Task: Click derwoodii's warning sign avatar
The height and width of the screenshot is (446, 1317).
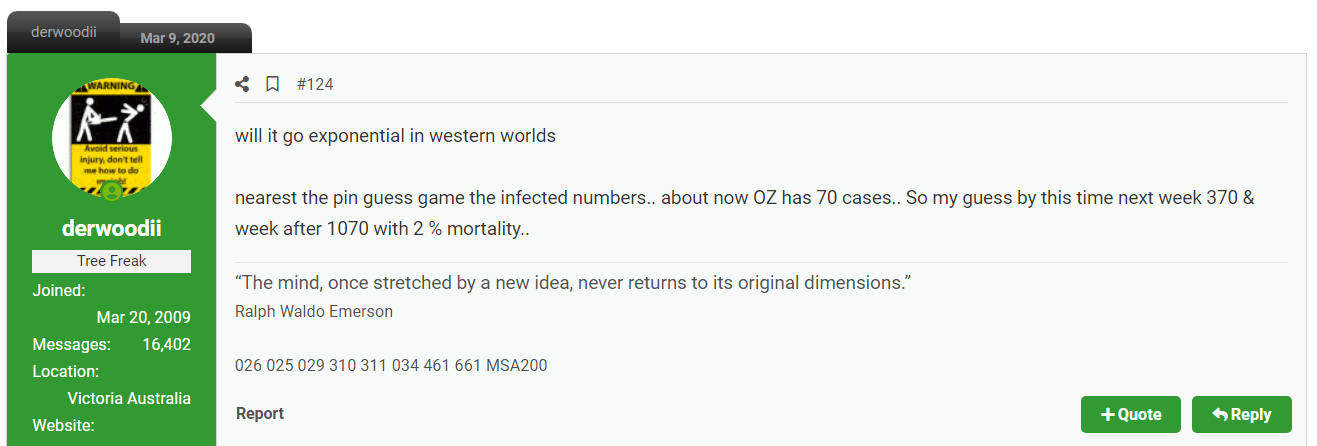Action: [x=112, y=137]
